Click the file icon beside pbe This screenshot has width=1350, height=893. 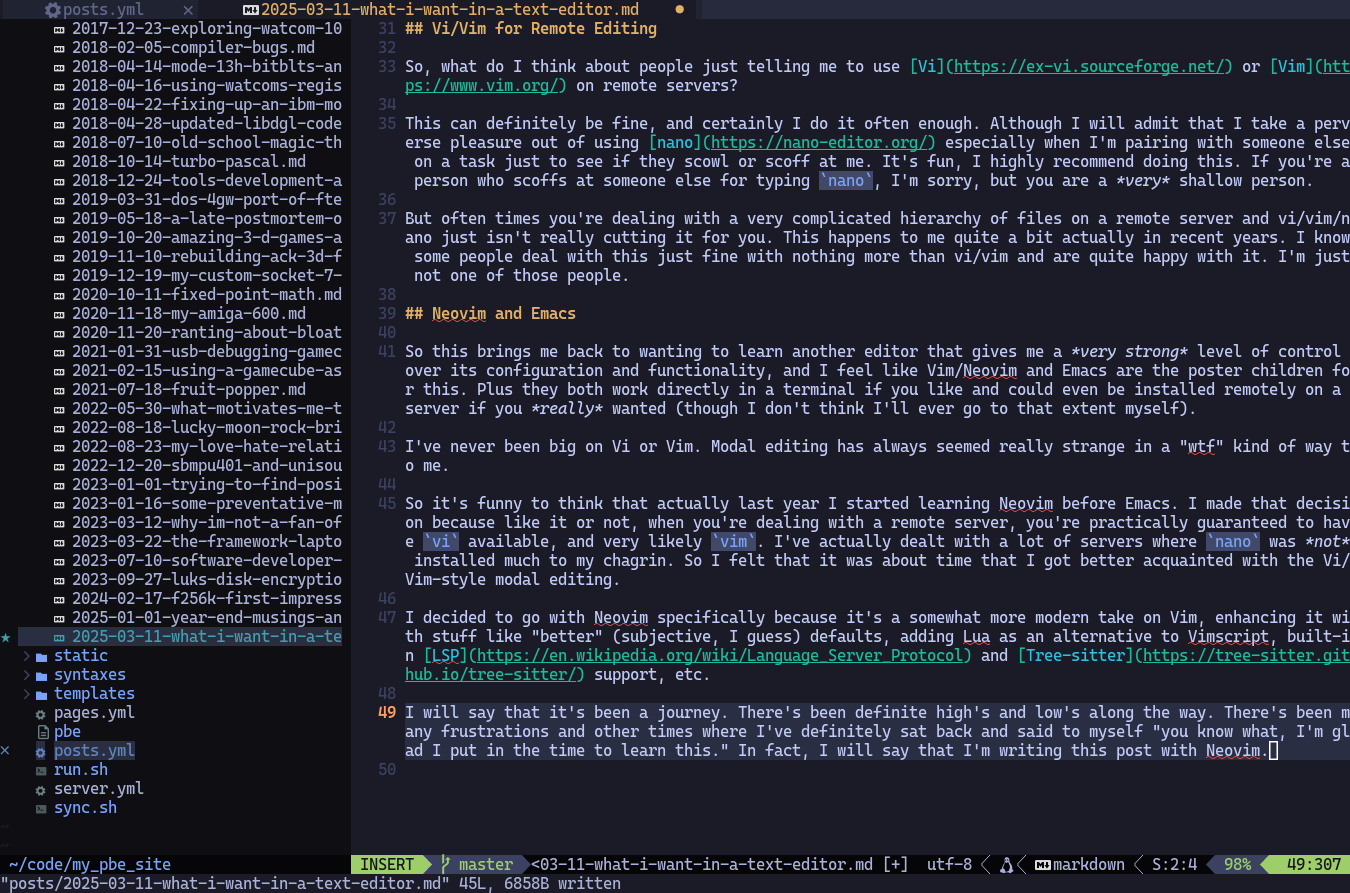(x=41, y=732)
